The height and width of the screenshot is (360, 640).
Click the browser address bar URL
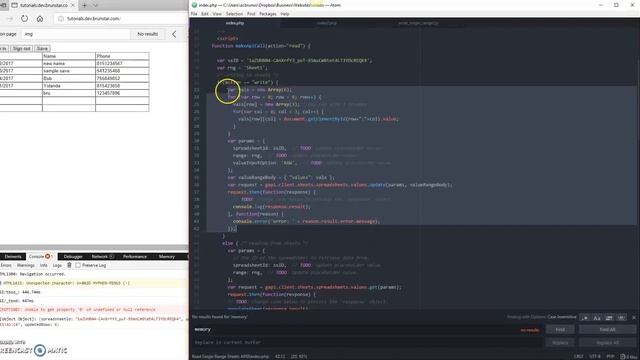click(94, 18)
